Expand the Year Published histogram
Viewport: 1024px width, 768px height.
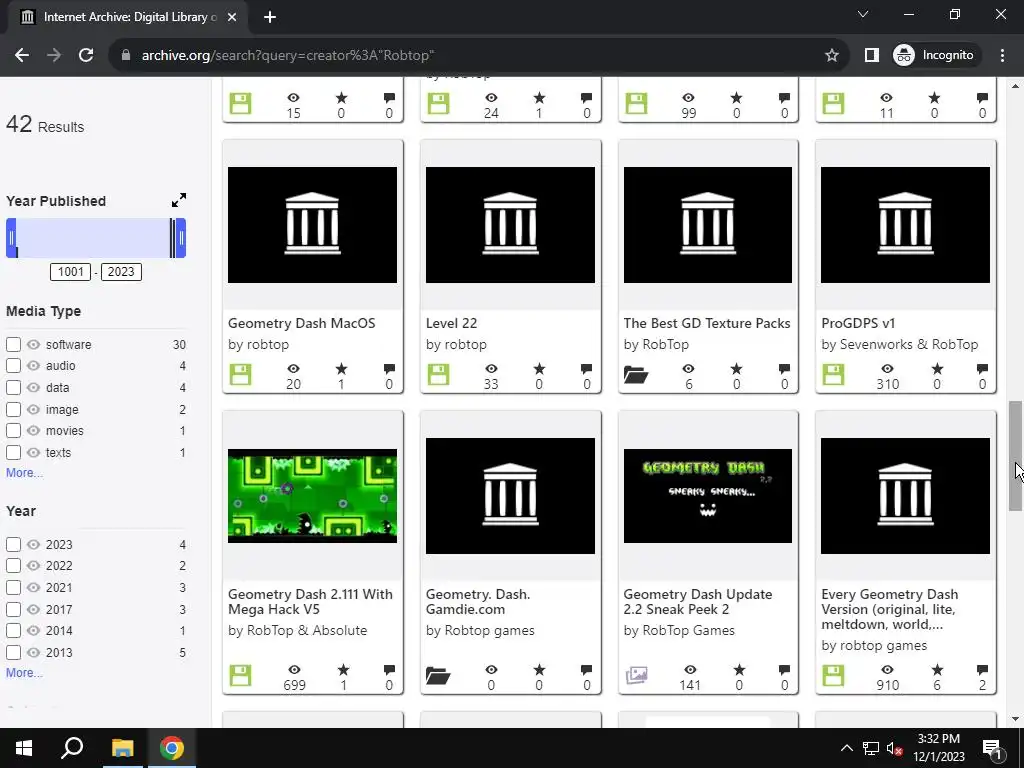178,200
